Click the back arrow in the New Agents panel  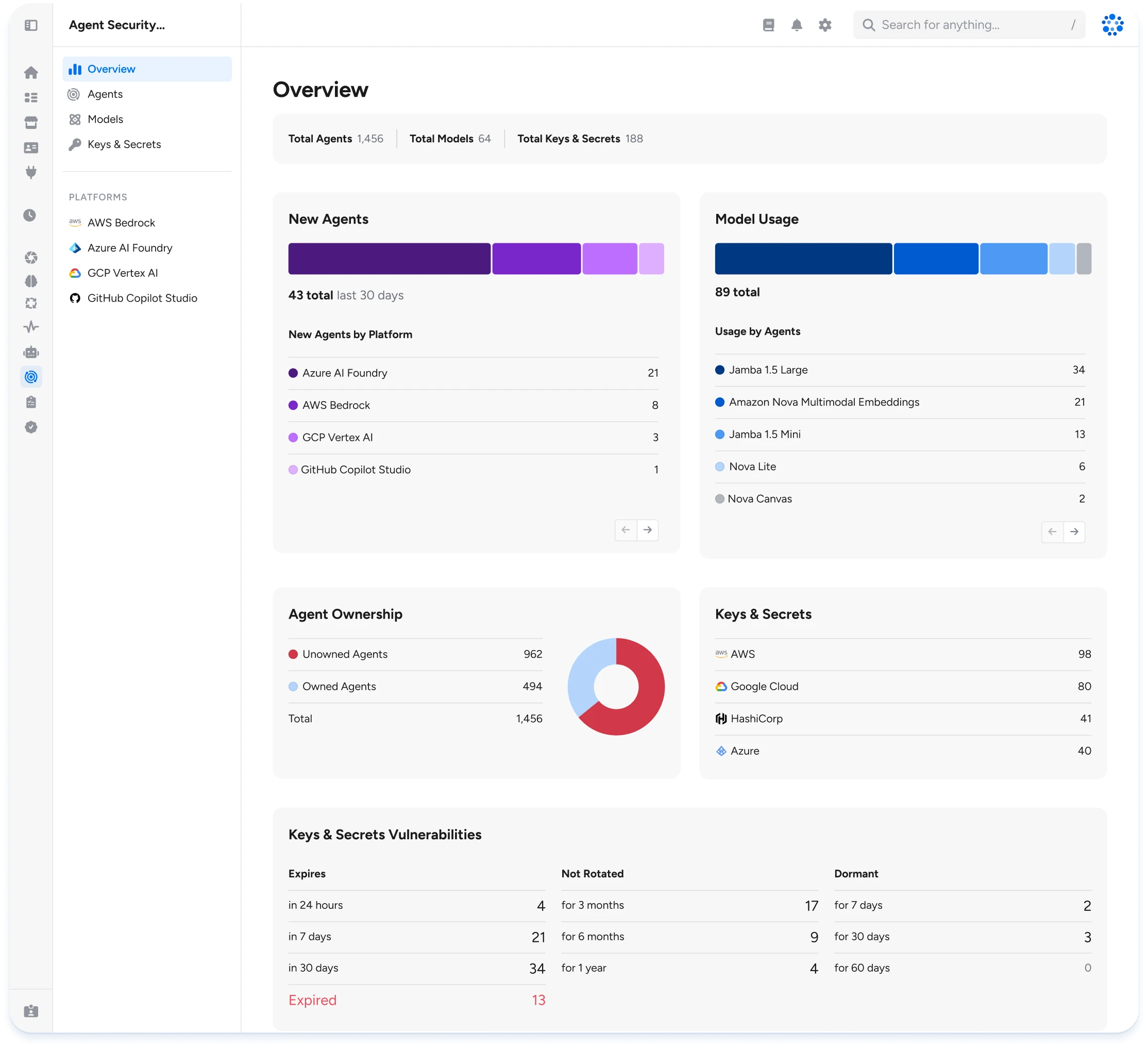click(626, 530)
